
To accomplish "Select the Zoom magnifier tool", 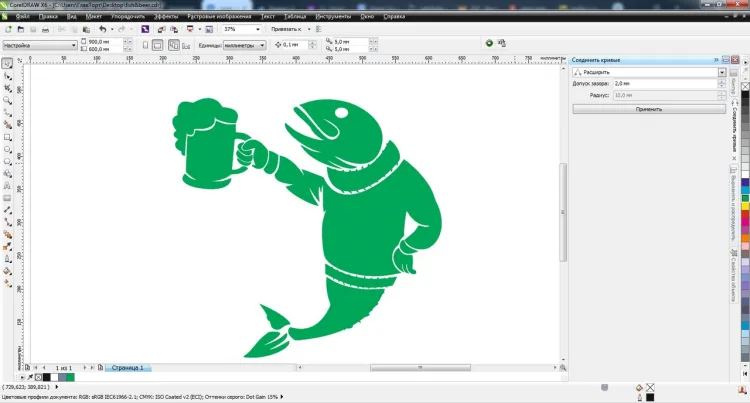I will (x=7, y=100).
